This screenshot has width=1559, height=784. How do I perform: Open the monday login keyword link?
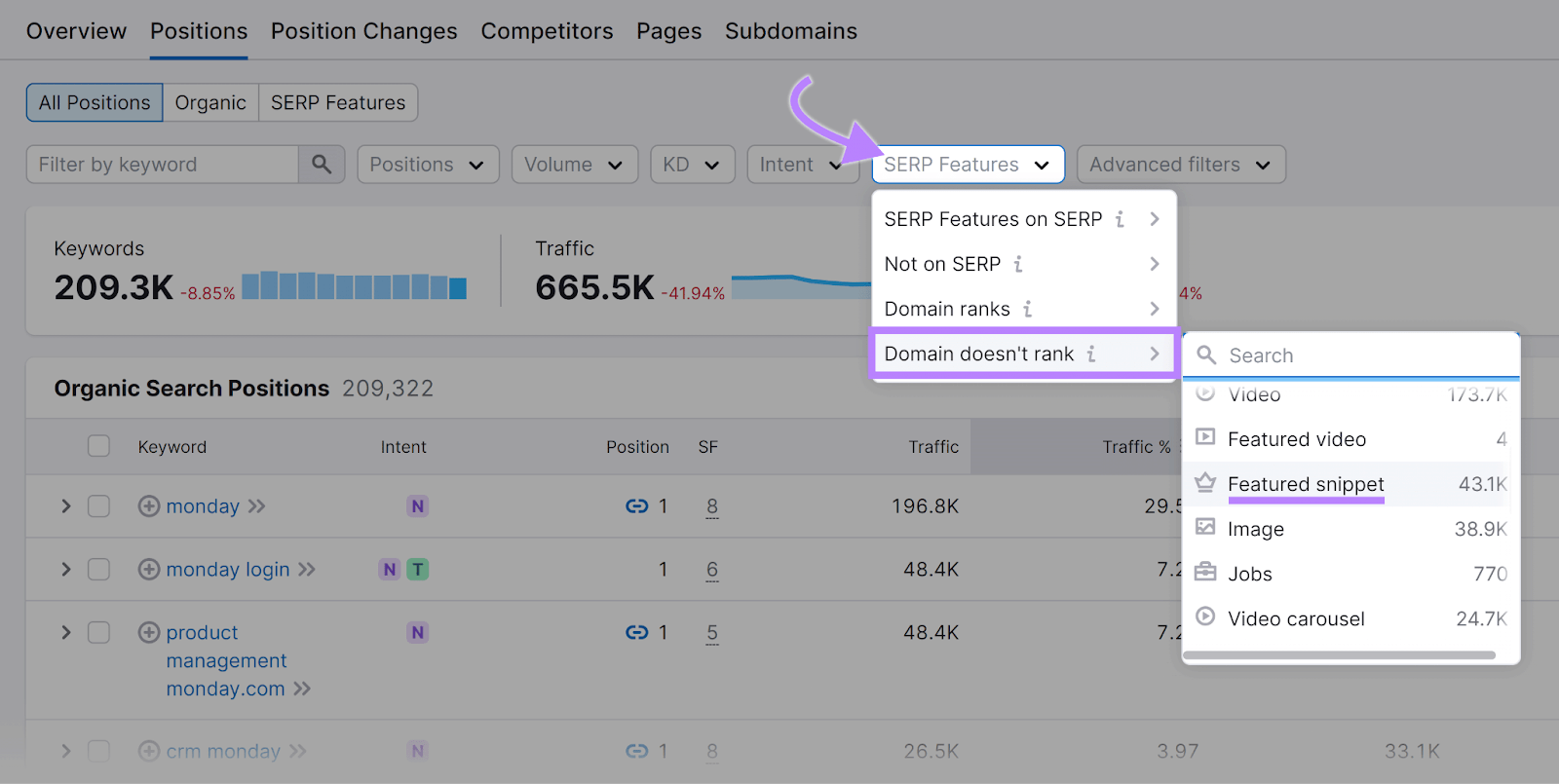(x=227, y=570)
